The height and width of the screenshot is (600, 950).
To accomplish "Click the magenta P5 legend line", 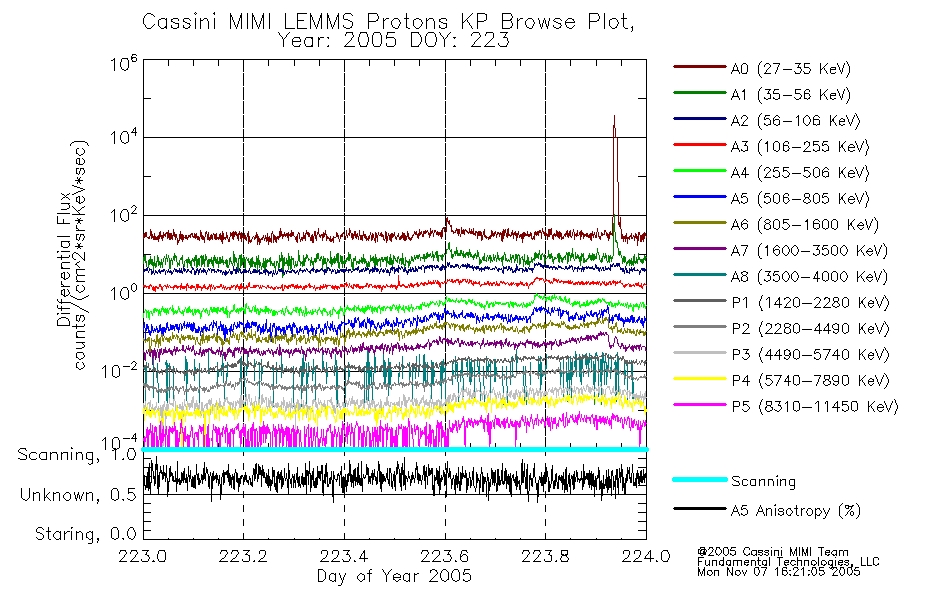I will pyautogui.click(x=700, y=404).
